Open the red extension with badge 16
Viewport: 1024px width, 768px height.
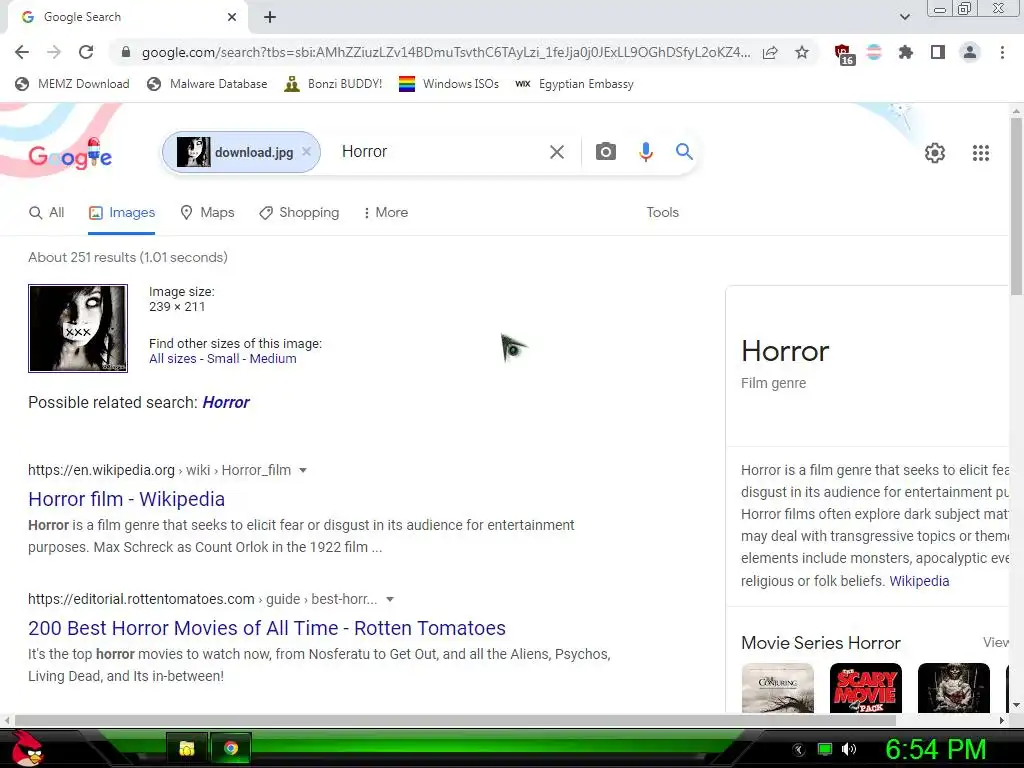(x=844, y=54)
